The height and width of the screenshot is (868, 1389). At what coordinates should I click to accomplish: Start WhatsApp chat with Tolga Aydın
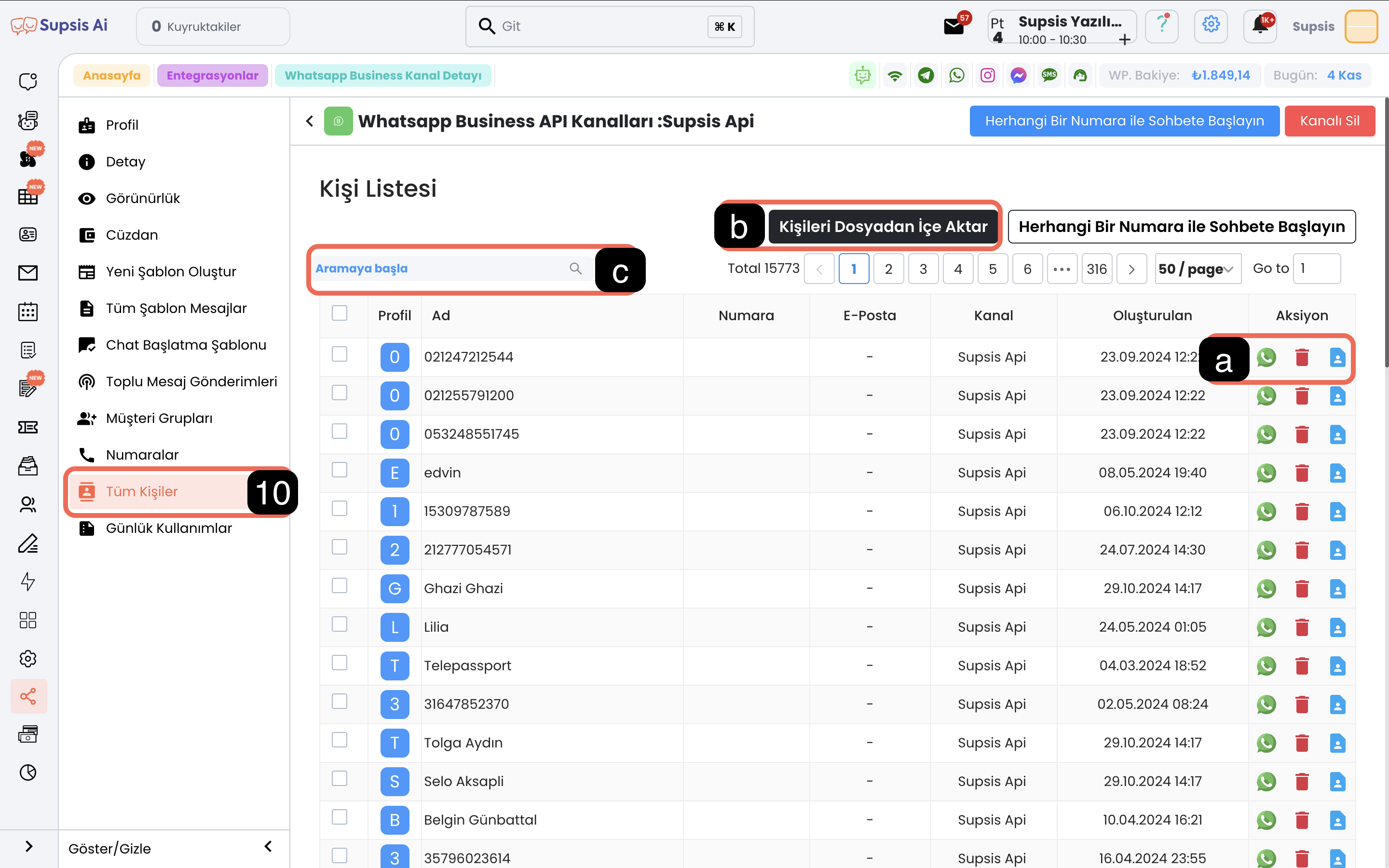[1266, 743]
